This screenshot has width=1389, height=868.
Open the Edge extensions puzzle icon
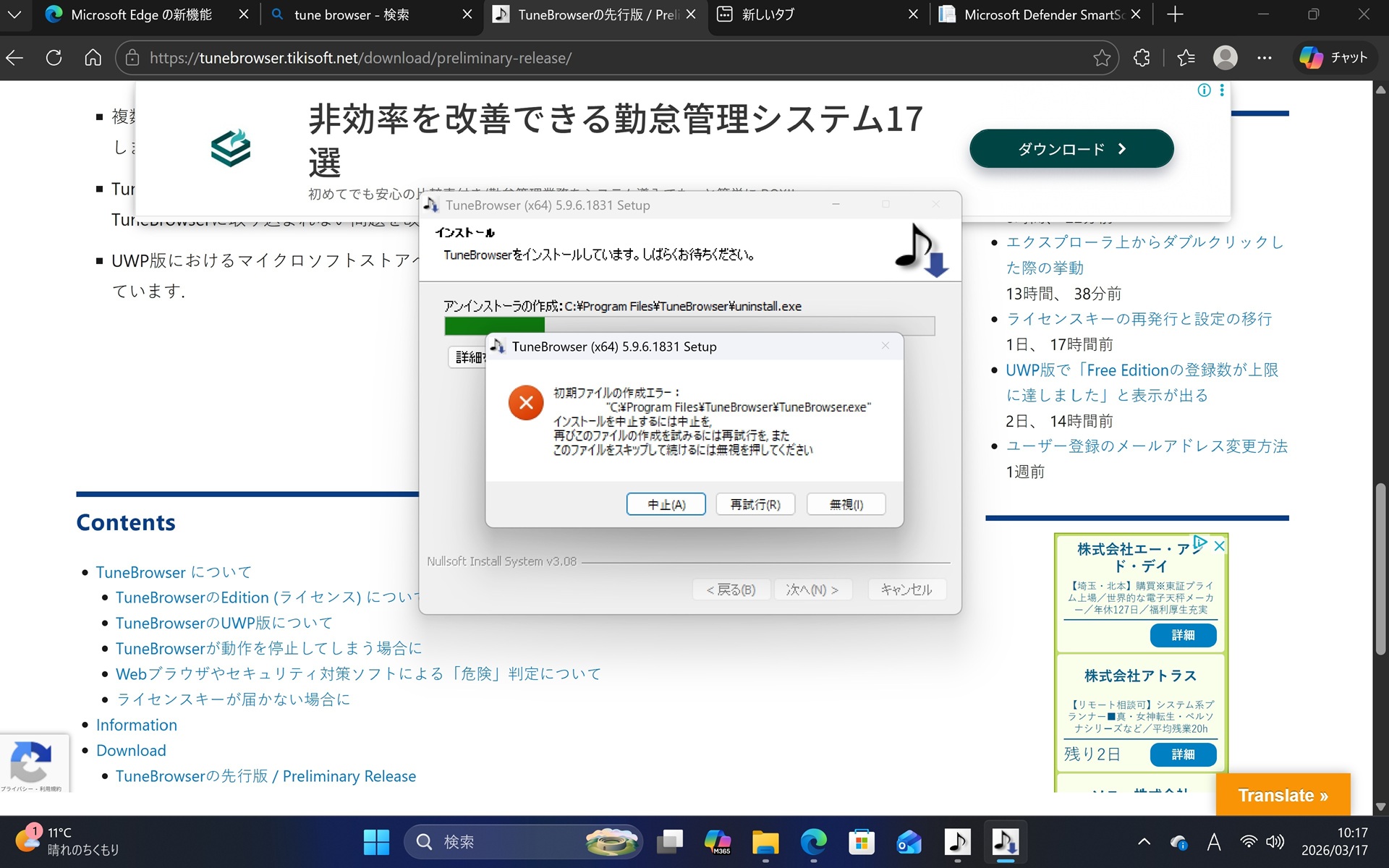[x=1142, y=58]
